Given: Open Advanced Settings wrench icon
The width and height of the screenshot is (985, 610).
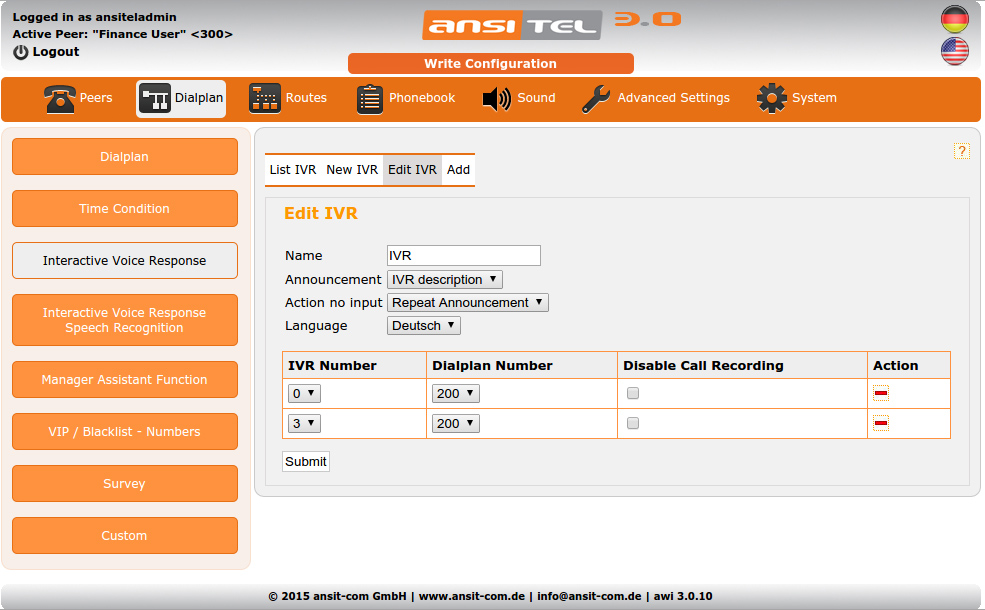Looking at the screenshot, I should coord(596,99).
